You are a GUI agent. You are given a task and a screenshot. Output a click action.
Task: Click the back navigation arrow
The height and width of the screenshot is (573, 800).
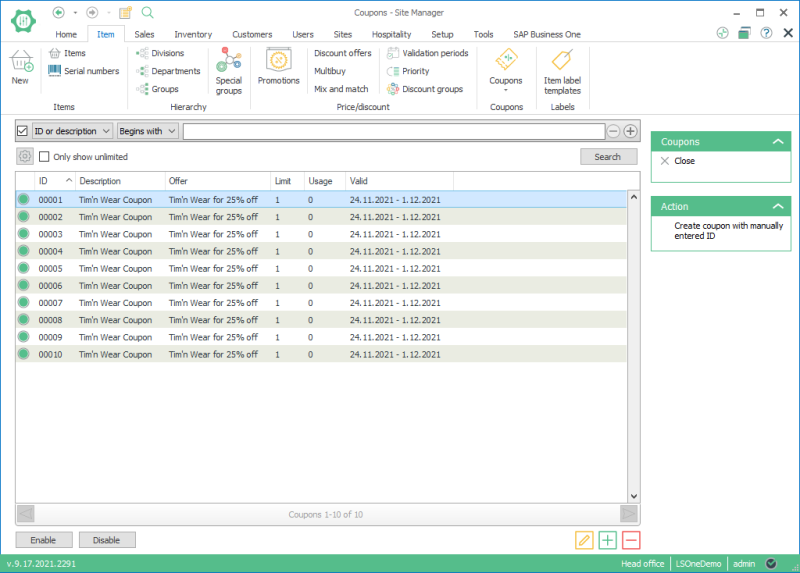click(59, 12)
